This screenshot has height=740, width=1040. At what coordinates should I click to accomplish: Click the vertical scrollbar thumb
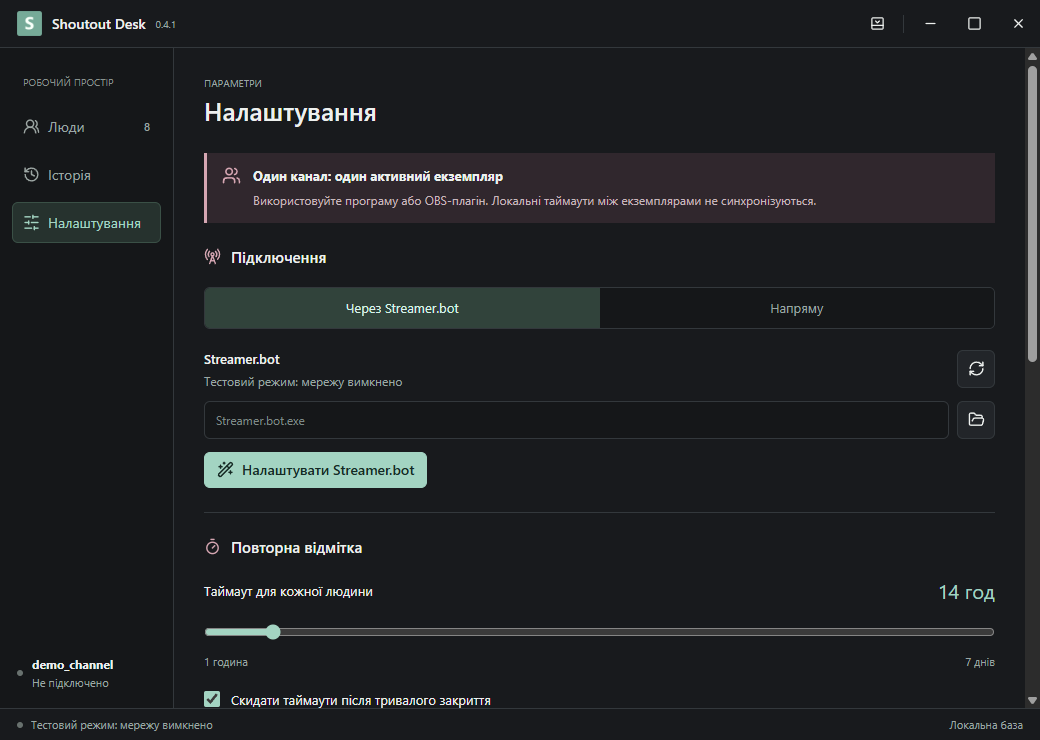(x=1032, y=214)
